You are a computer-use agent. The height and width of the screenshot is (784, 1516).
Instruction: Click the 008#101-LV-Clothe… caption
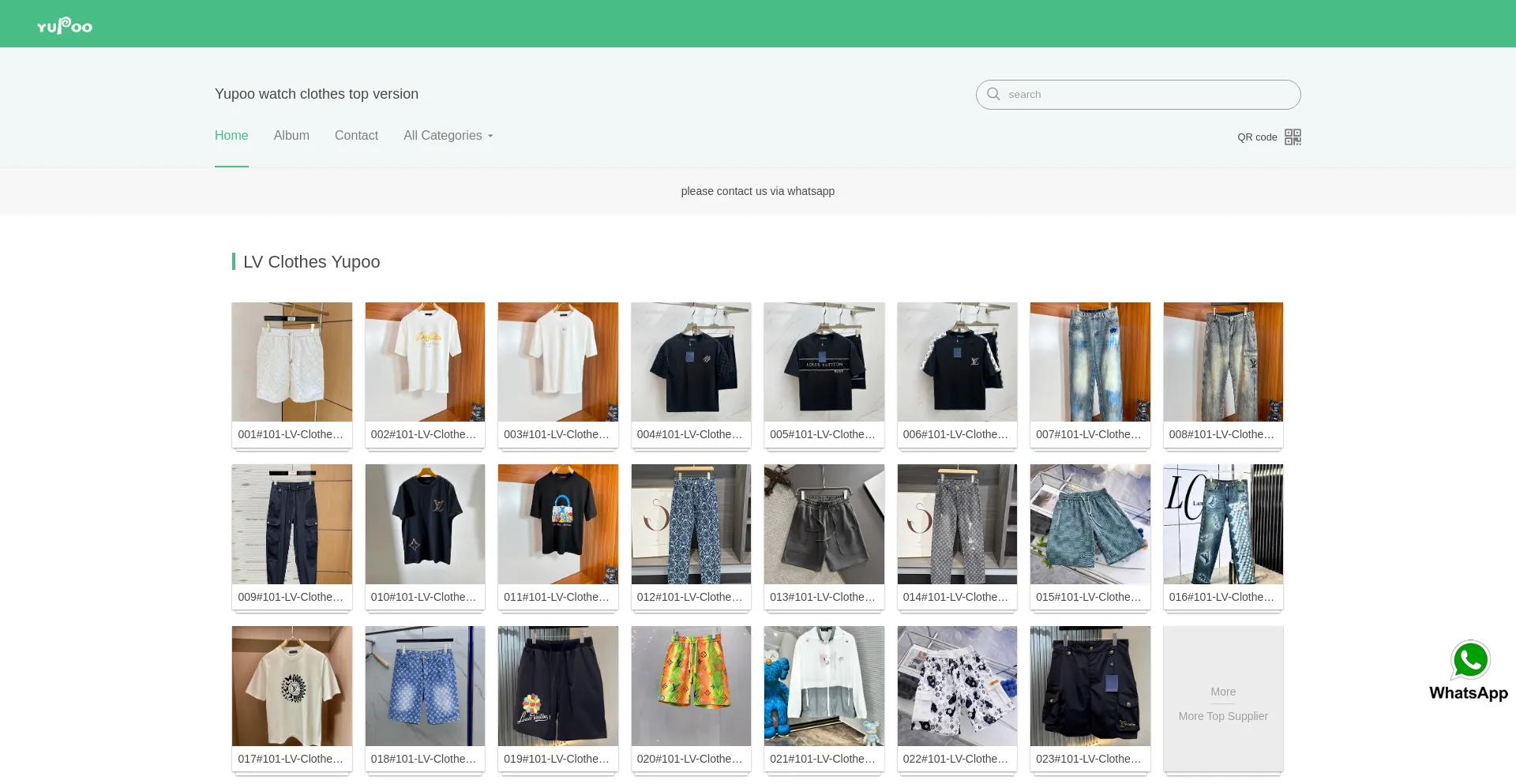pyautogui.click(x=1222, y=434)
